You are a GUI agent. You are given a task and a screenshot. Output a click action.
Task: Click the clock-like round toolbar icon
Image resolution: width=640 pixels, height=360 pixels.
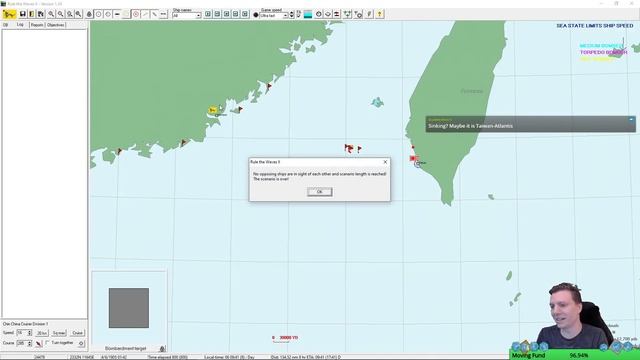[318, 14]
